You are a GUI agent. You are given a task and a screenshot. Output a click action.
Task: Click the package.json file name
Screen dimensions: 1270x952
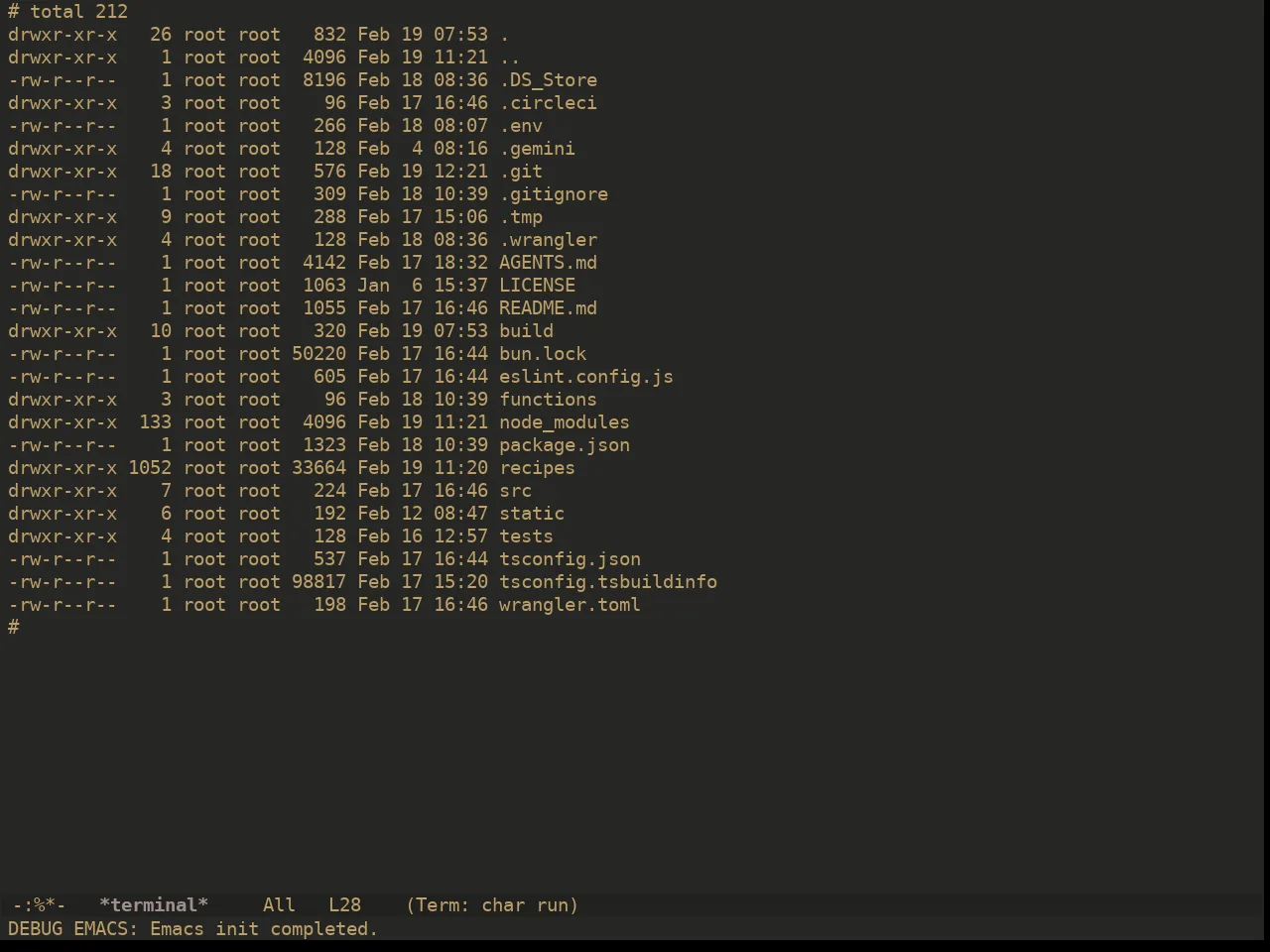[x=565, y=445]
